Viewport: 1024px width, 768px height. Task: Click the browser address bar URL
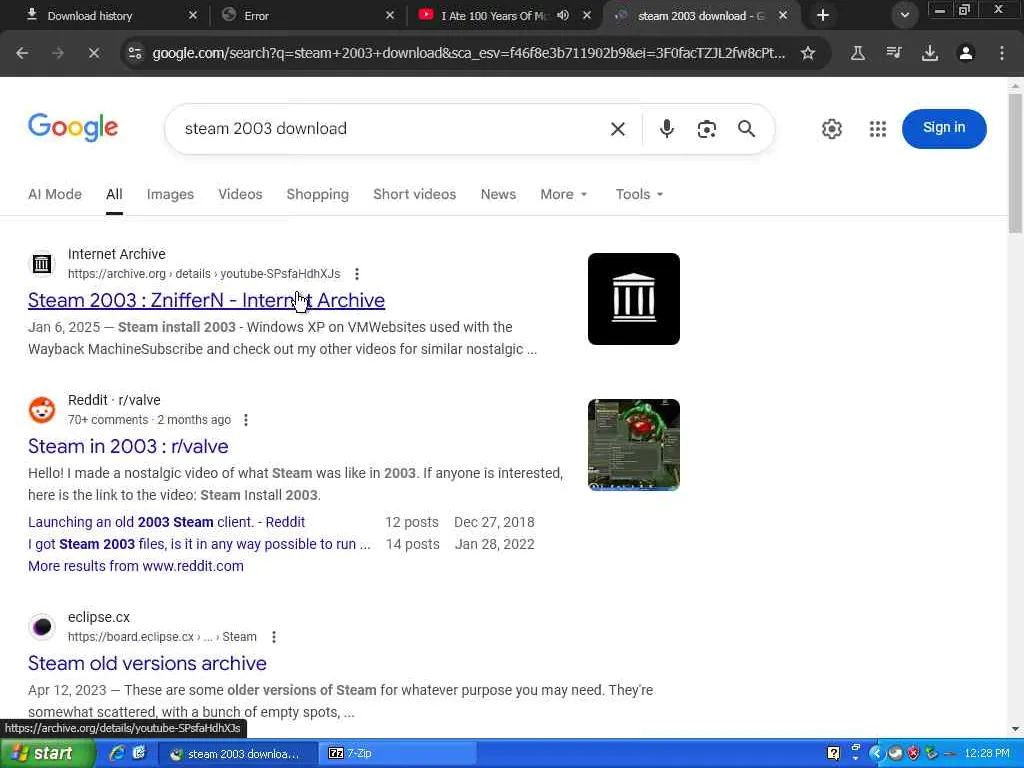468,54
